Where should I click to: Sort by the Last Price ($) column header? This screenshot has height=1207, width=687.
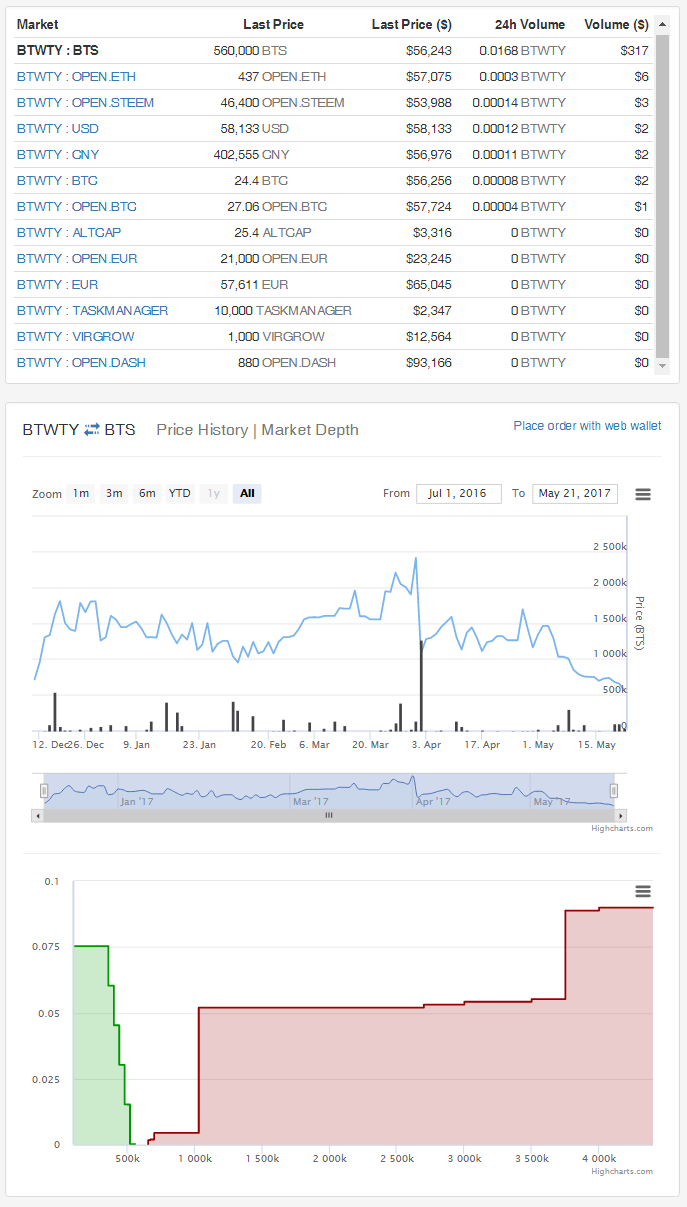coord(411,24)
